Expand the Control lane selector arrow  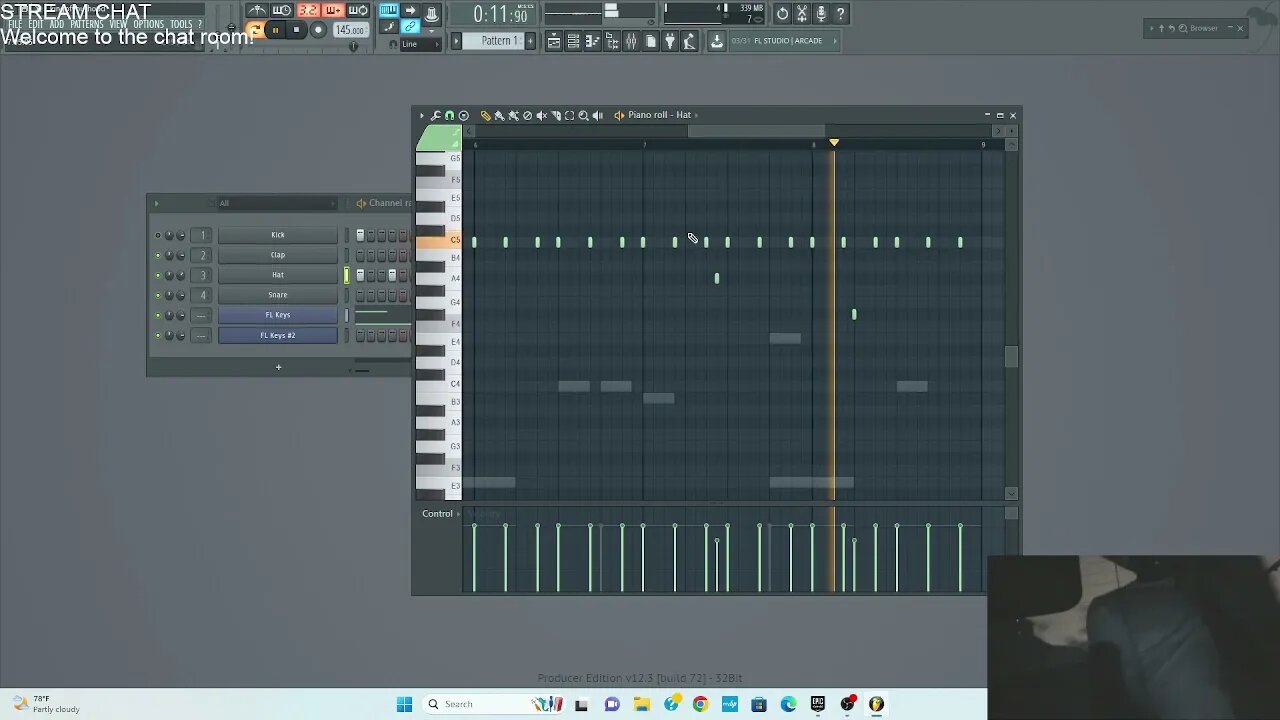click(458, 514)
